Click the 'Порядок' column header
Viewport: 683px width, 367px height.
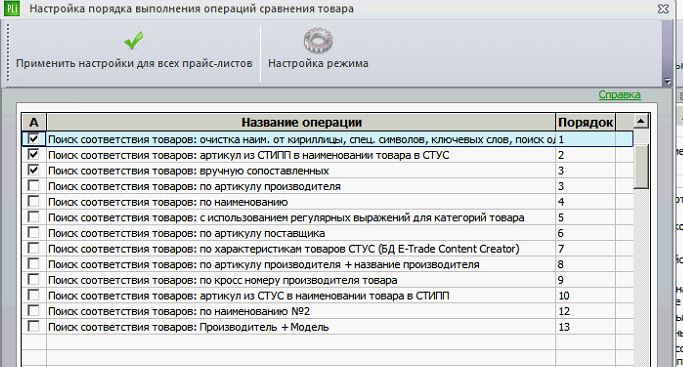tap(585, 122)
